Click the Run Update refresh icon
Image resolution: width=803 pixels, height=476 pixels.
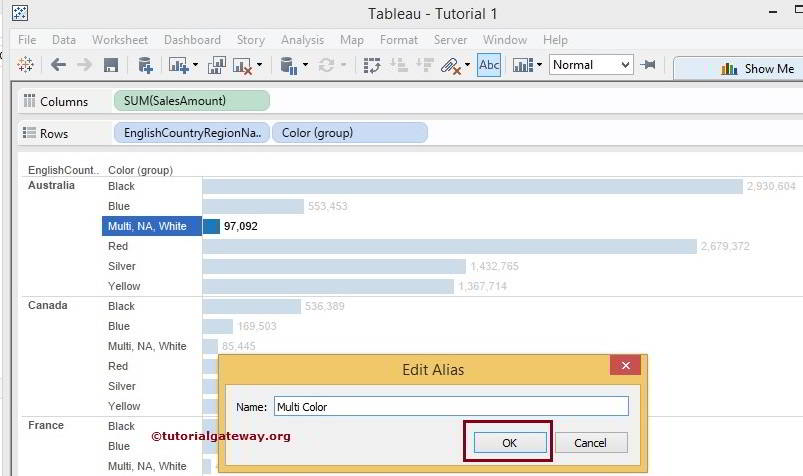tap(326, 65)
